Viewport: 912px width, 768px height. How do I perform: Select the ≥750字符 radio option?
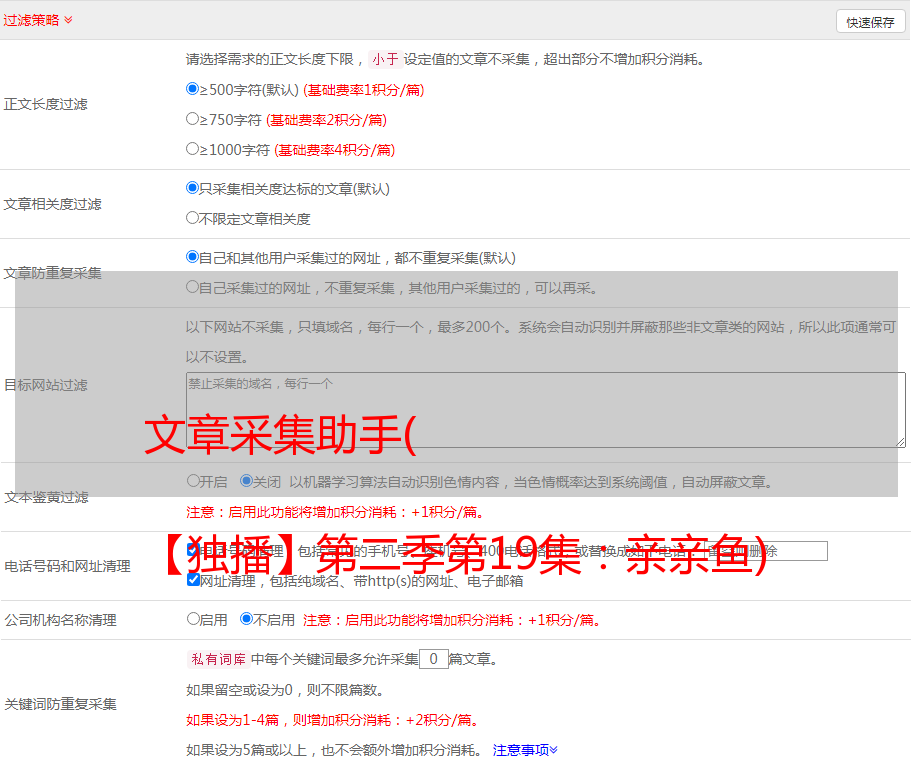tap(193, 119)
